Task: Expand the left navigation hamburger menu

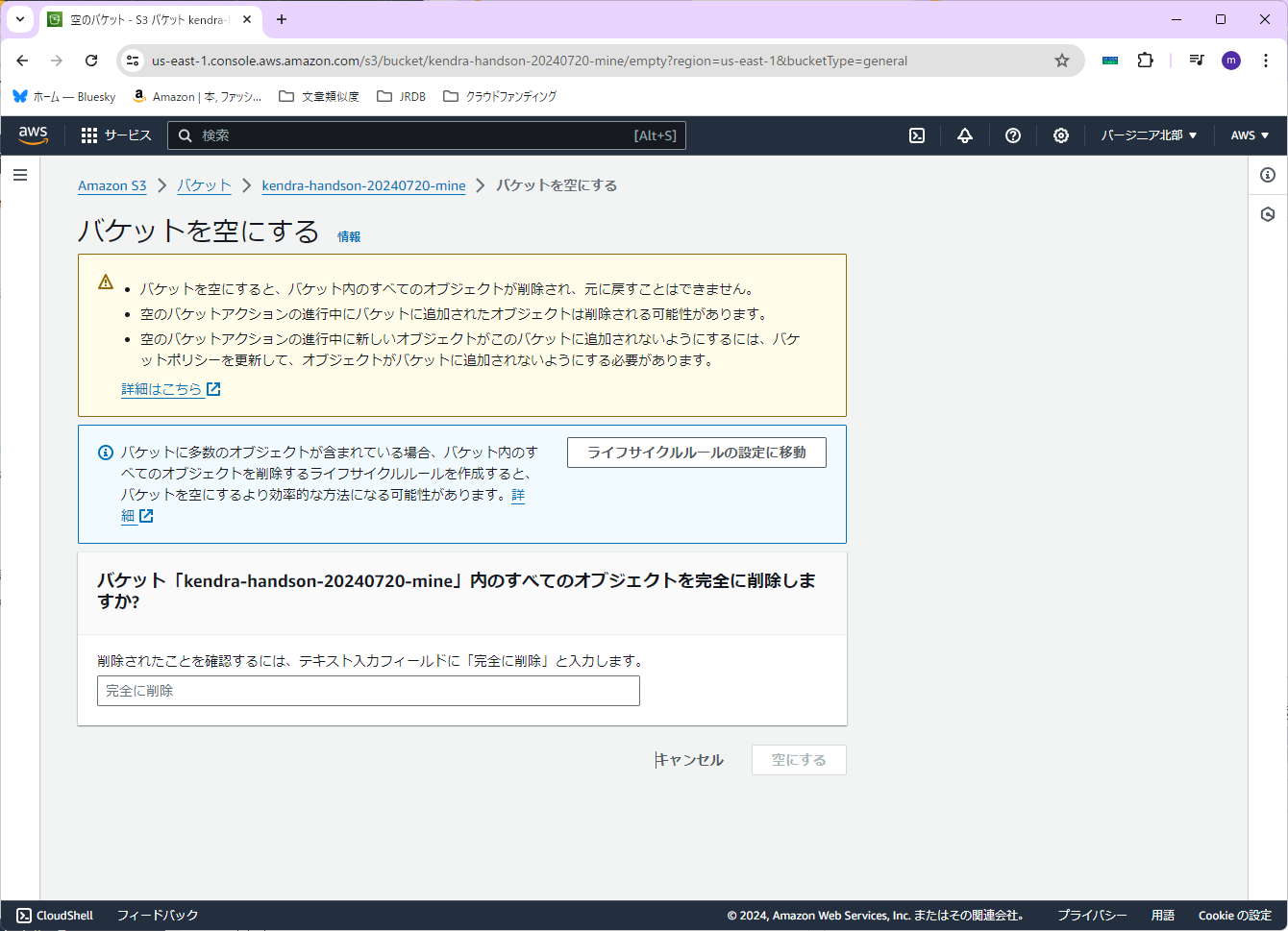Action: click(20, 175)
